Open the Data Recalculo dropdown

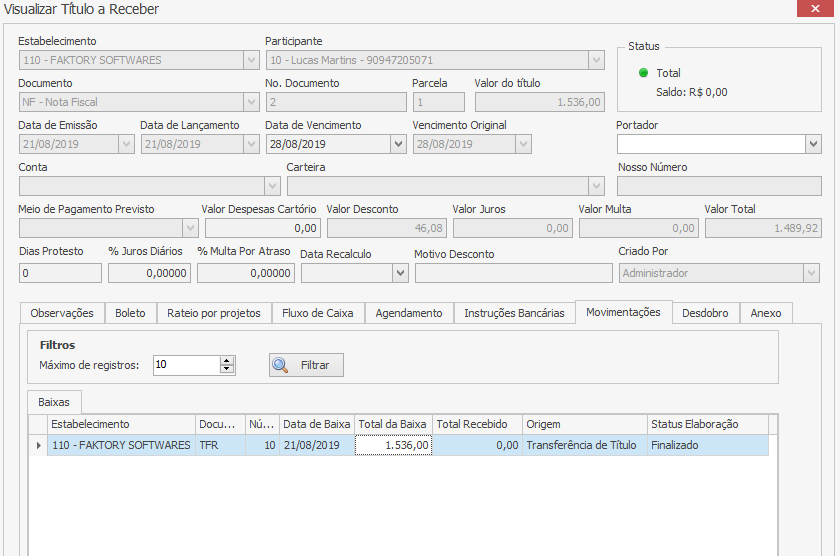[400, 272]
